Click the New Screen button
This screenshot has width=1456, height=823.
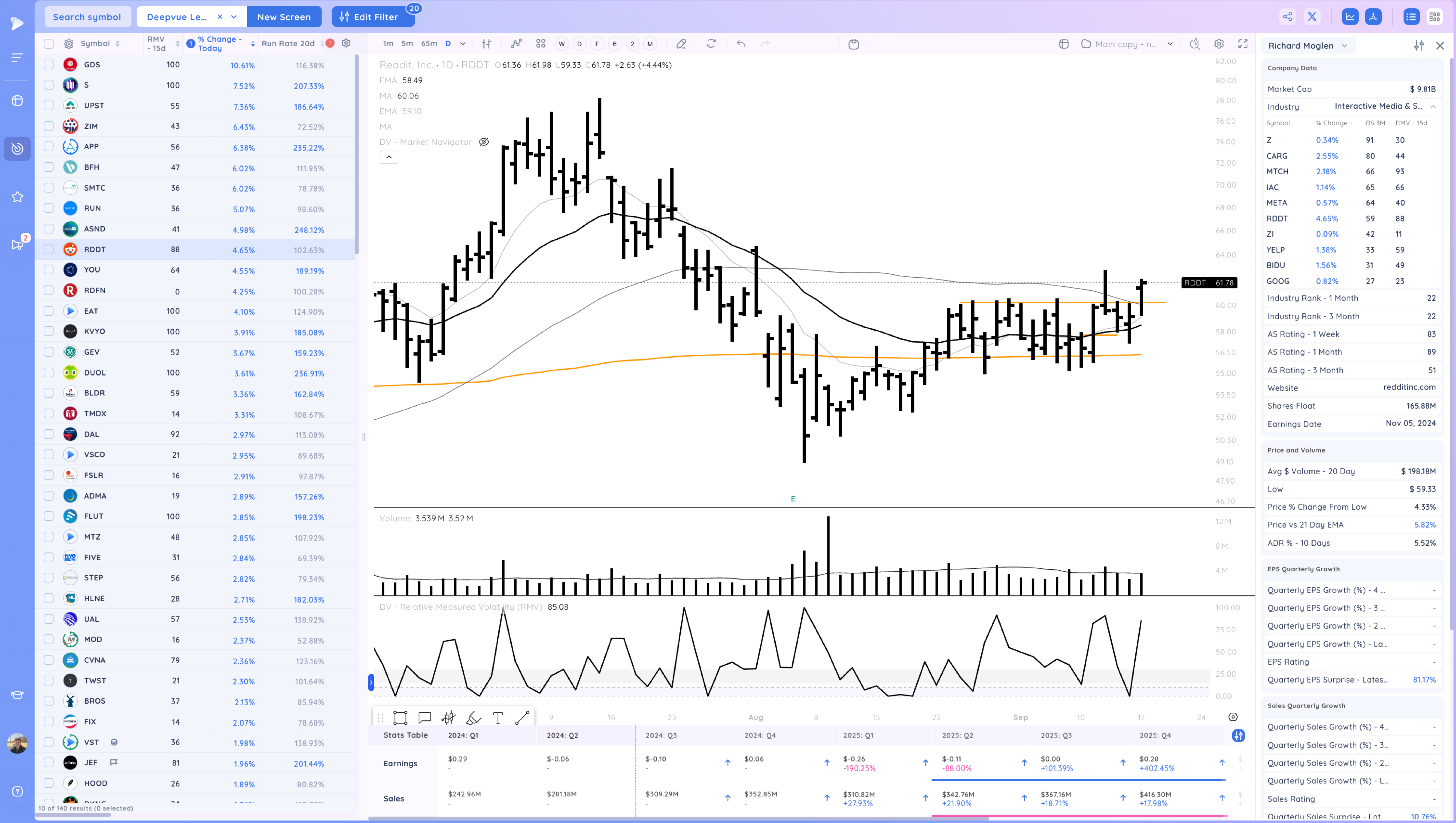pos(283,16)
